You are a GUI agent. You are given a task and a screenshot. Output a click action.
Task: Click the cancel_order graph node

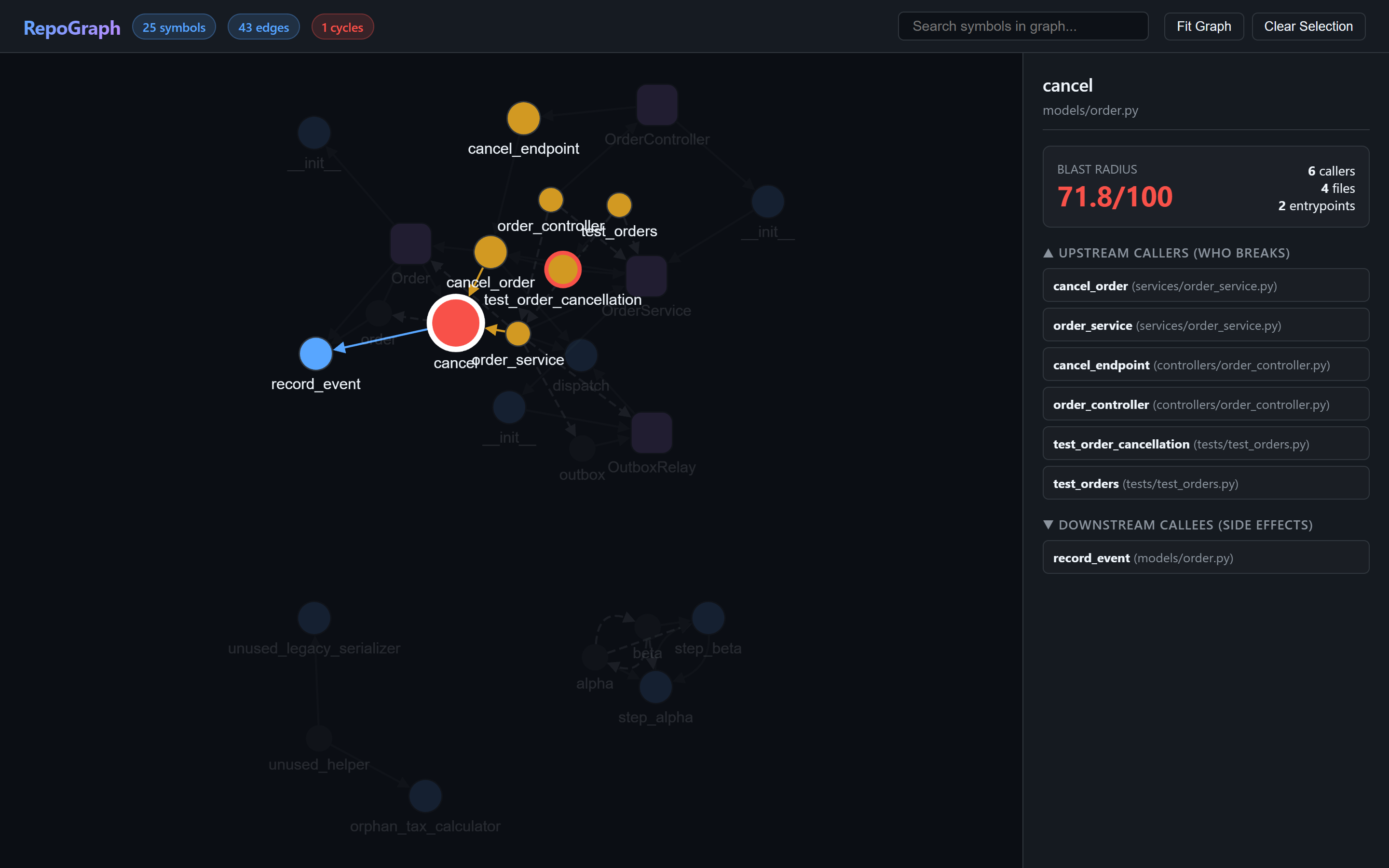tap(490, 252)
